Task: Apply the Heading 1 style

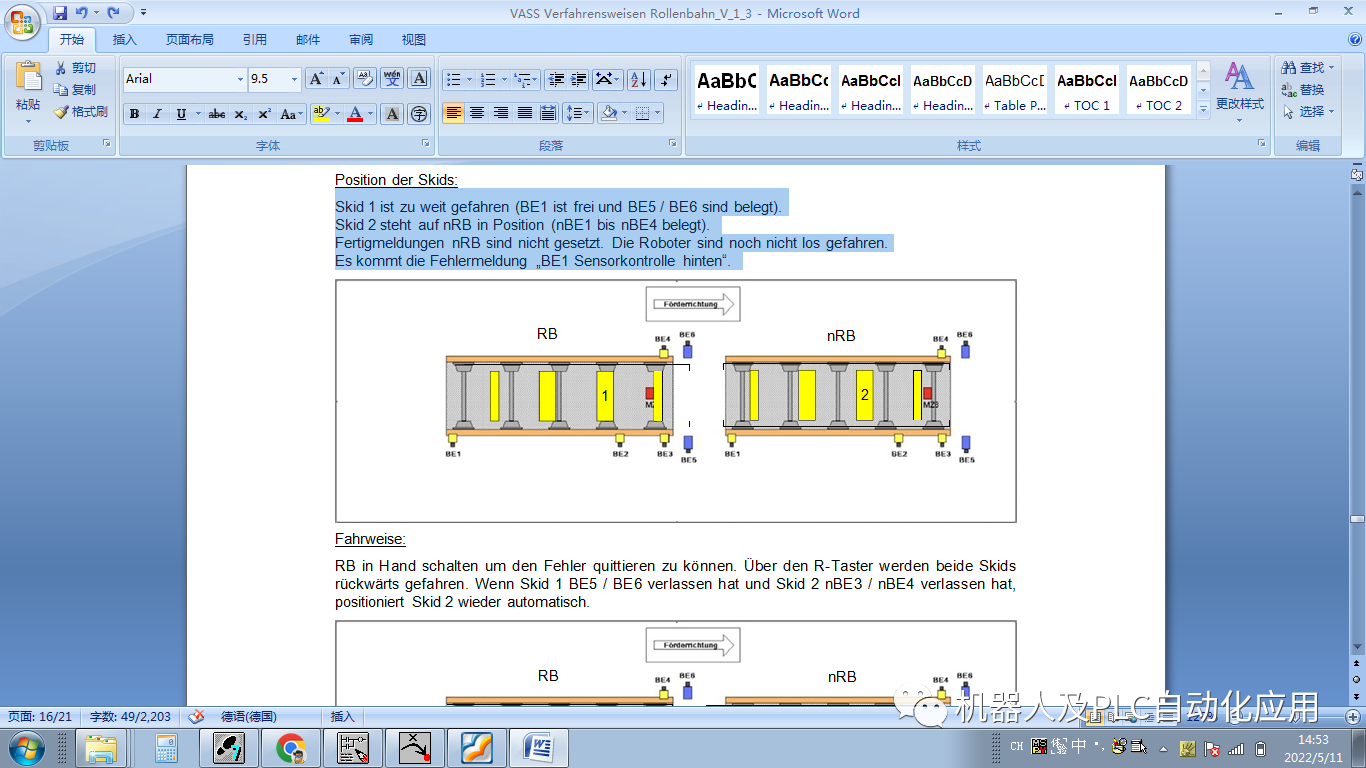Action: [725, 88]
